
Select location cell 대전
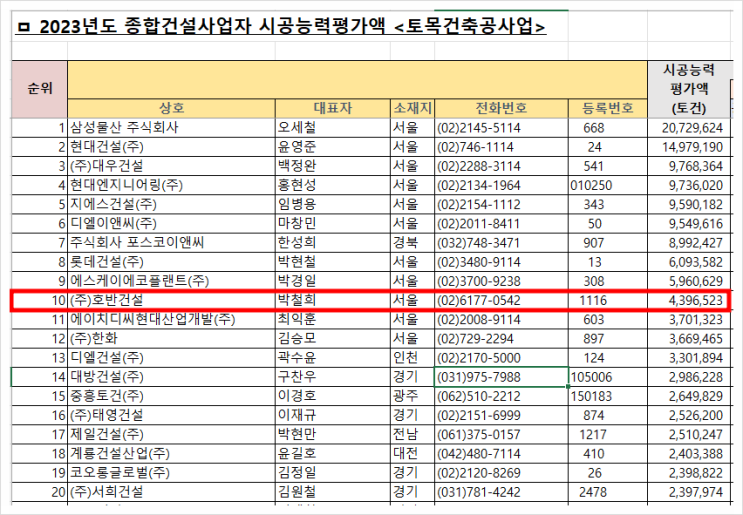tap(412, 454)
